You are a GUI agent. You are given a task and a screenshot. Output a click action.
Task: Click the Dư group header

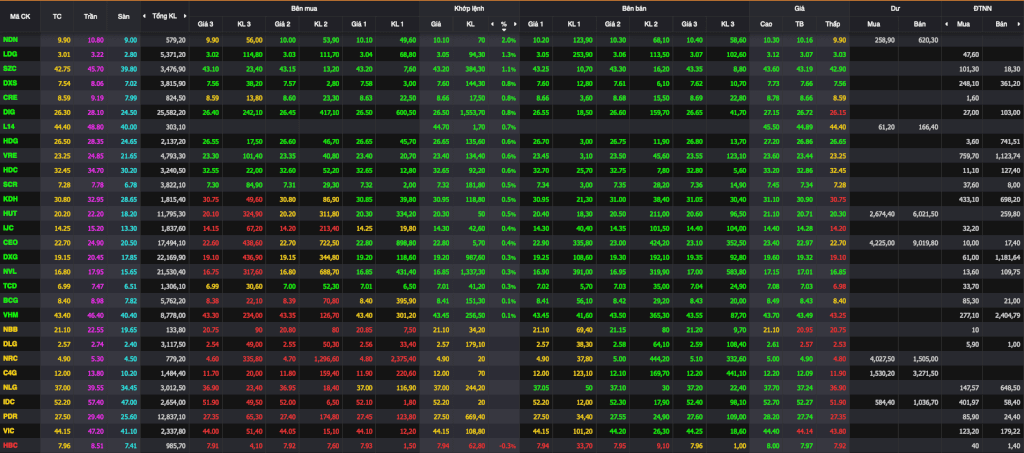(x=895, y=9)
